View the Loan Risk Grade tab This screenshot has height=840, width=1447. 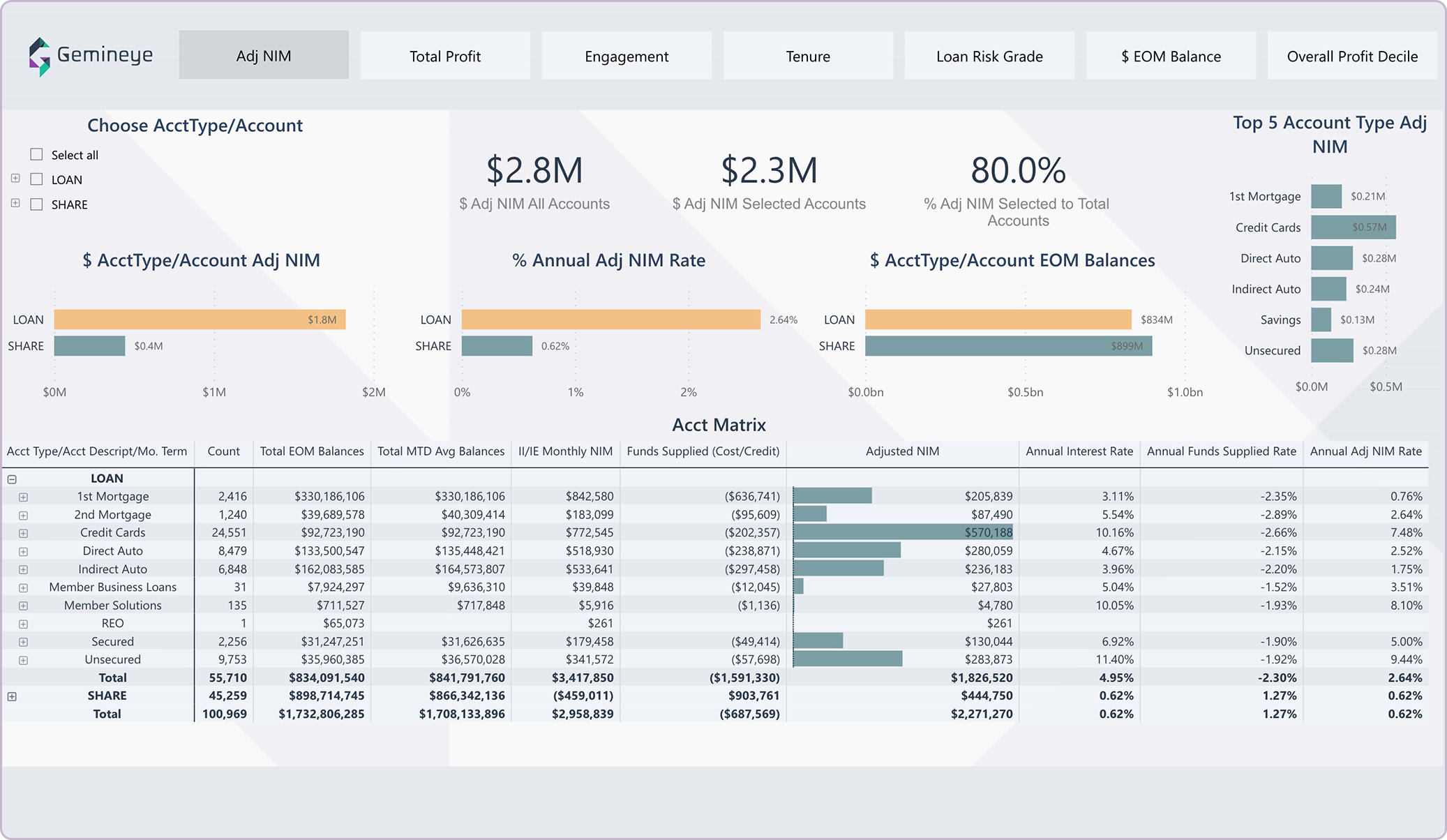989,55
